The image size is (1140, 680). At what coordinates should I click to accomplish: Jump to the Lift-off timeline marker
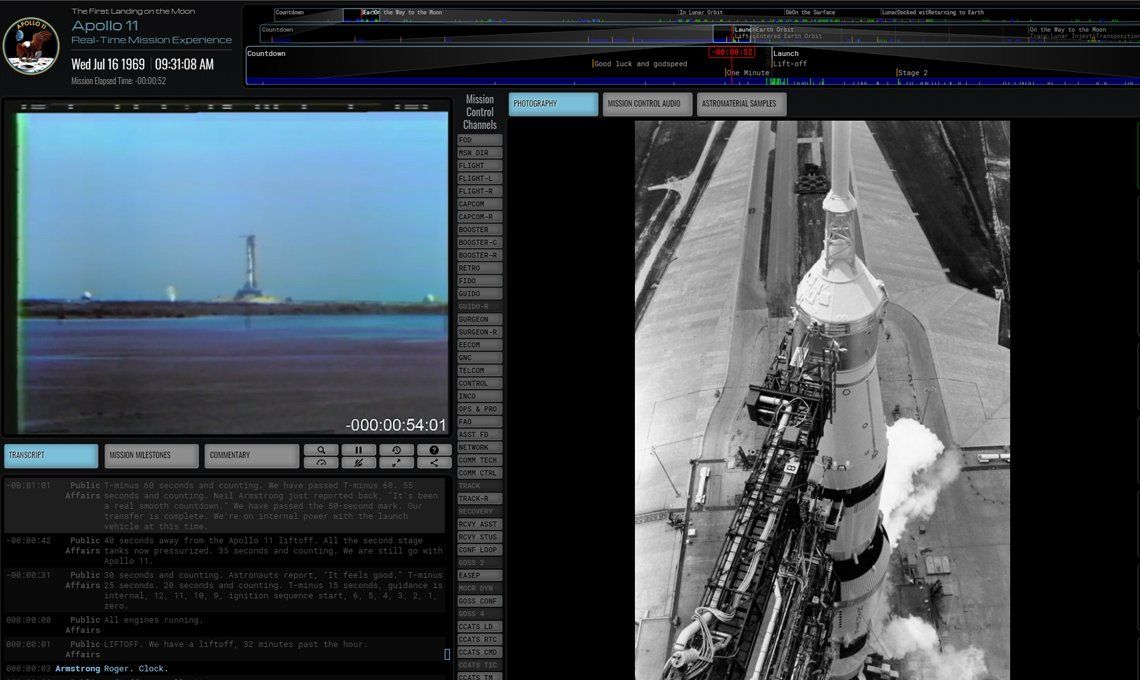[790, 64]
